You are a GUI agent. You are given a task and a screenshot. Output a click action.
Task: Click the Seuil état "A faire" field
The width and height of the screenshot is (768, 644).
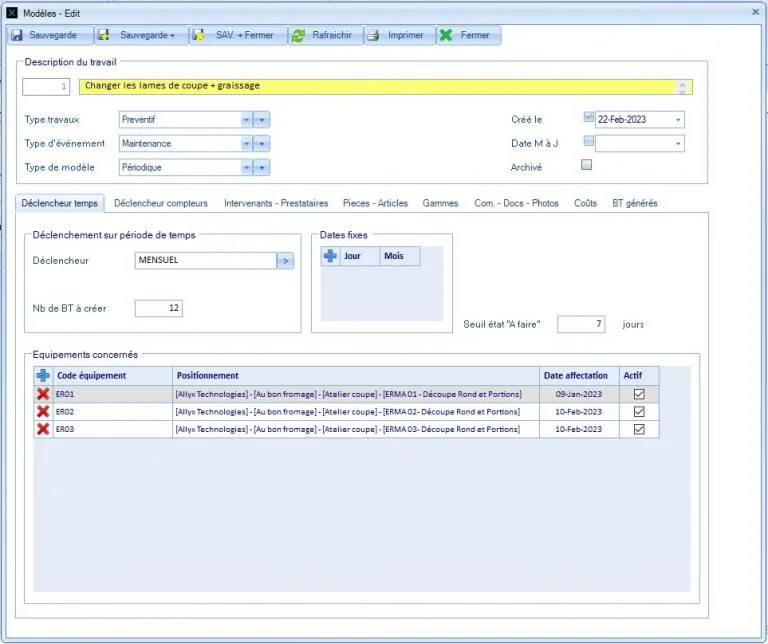[581, 324]
